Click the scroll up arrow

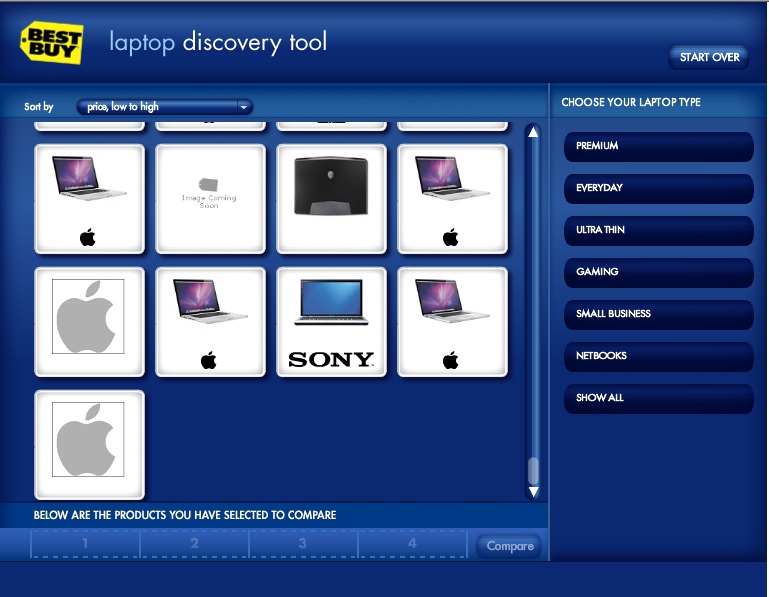point(533,132)
